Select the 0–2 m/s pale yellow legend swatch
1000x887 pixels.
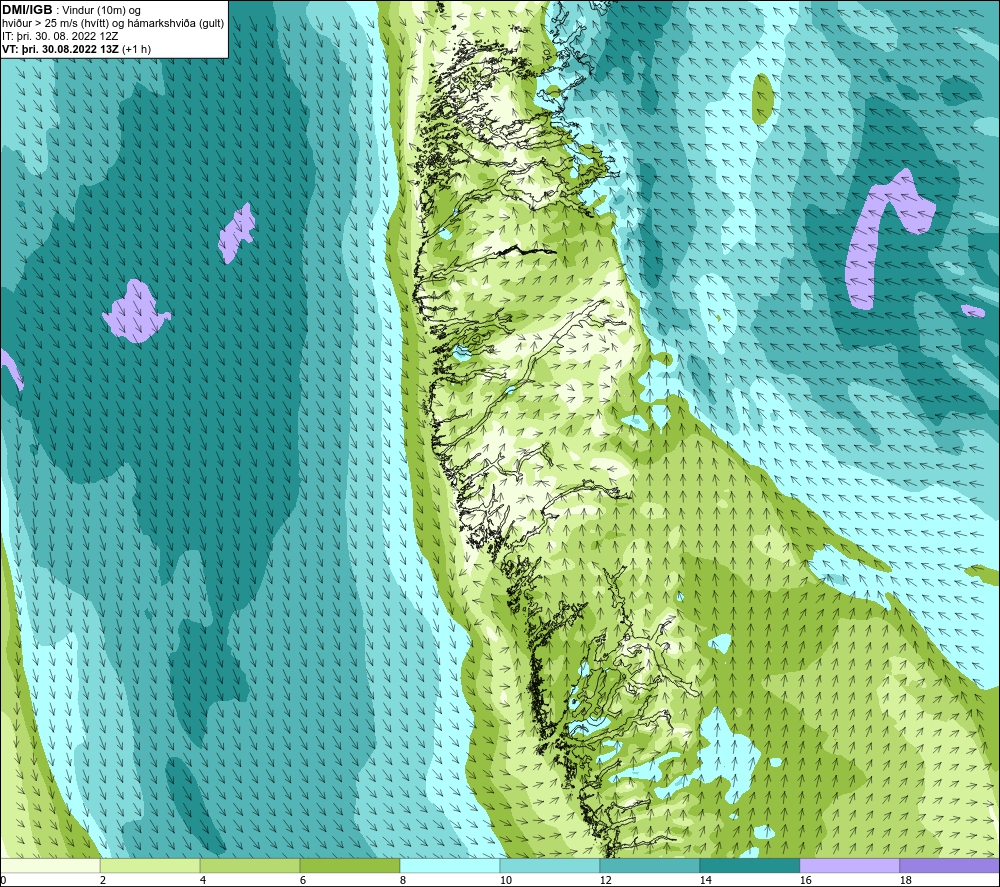pos(50,865)
